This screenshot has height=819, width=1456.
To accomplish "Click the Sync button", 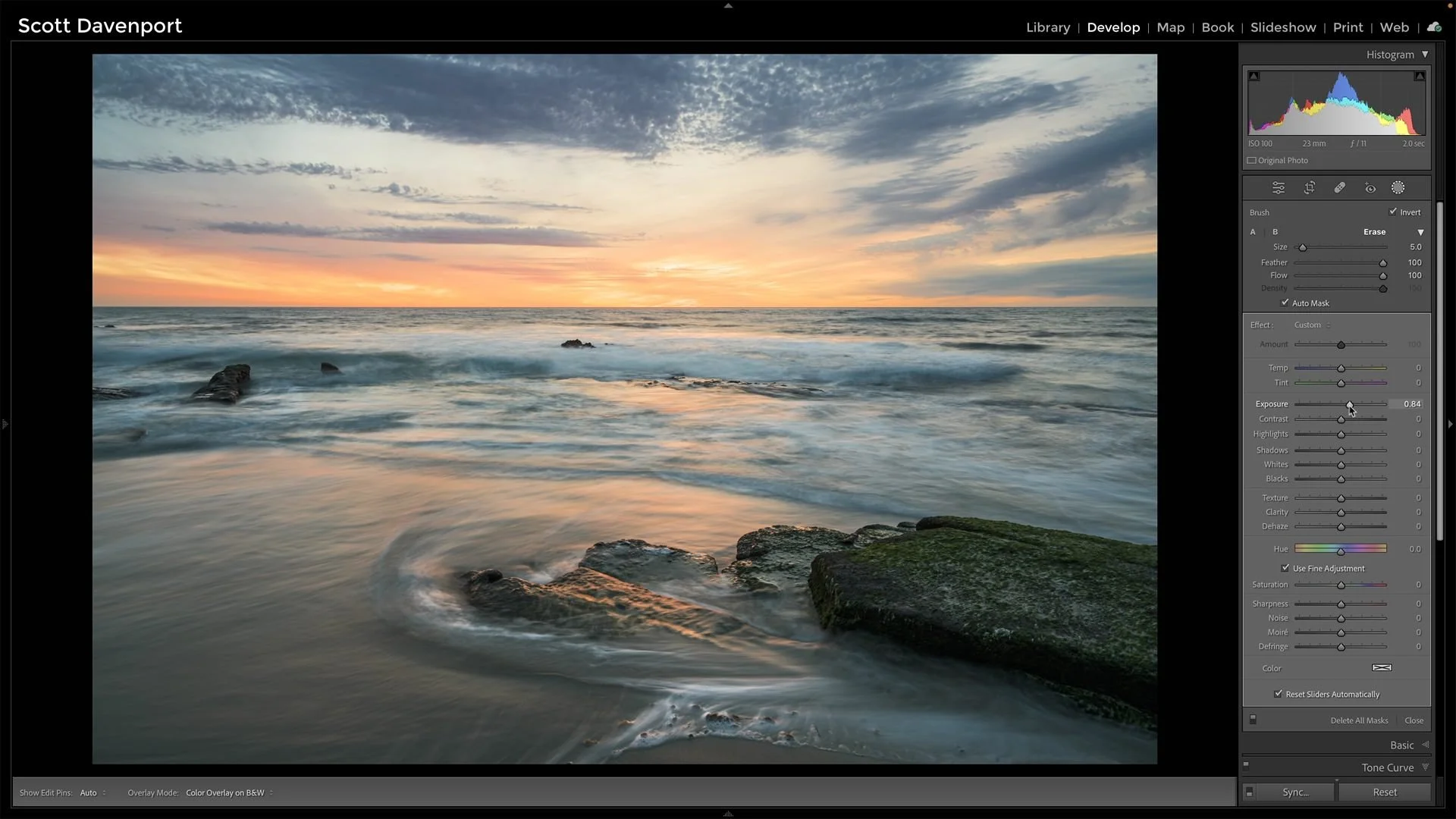I will pyautogui.click(x=1296, y=792).
